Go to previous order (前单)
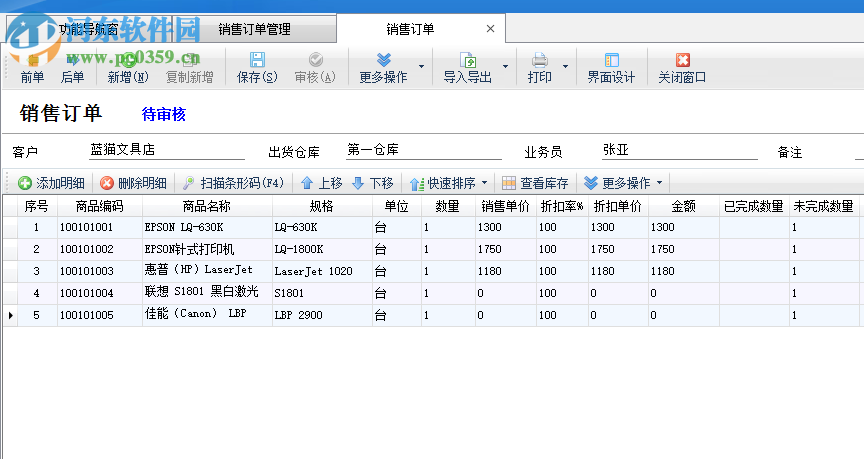This screenshot has height=459, width=864. click(32, 68)
